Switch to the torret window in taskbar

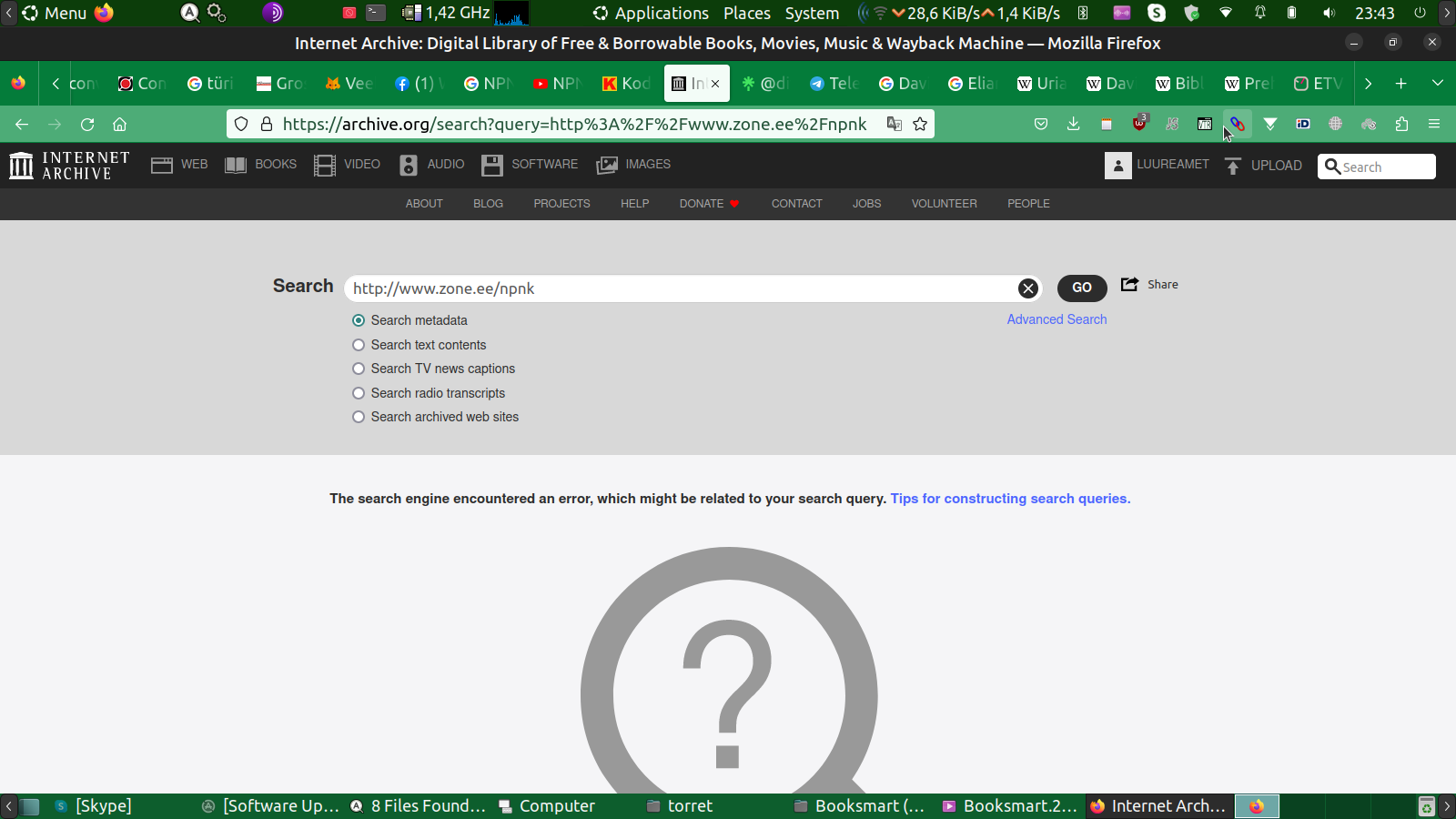coord(680,806)
